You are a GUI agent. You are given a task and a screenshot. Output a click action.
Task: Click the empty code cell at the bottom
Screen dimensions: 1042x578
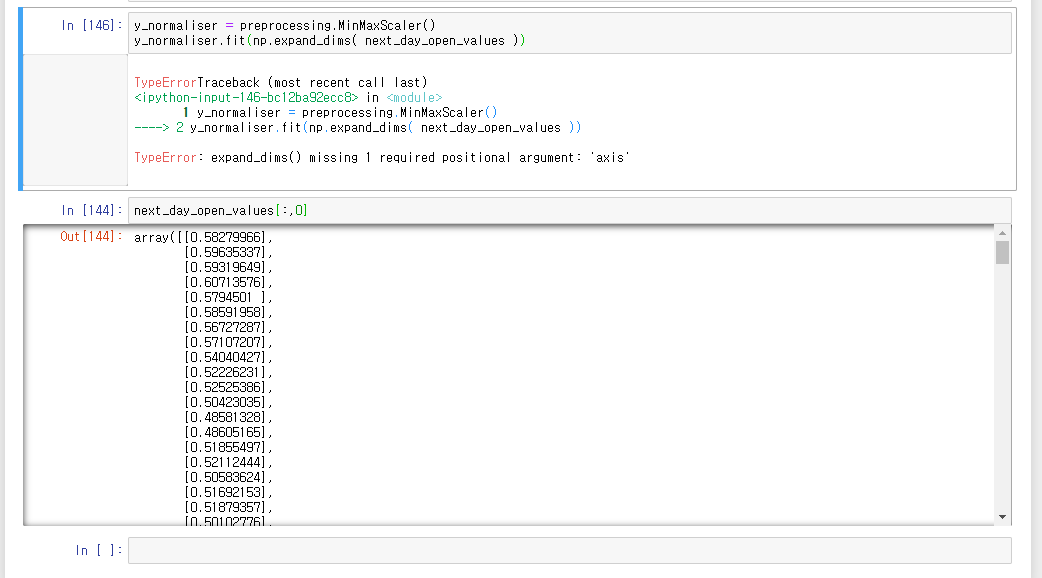570,550
